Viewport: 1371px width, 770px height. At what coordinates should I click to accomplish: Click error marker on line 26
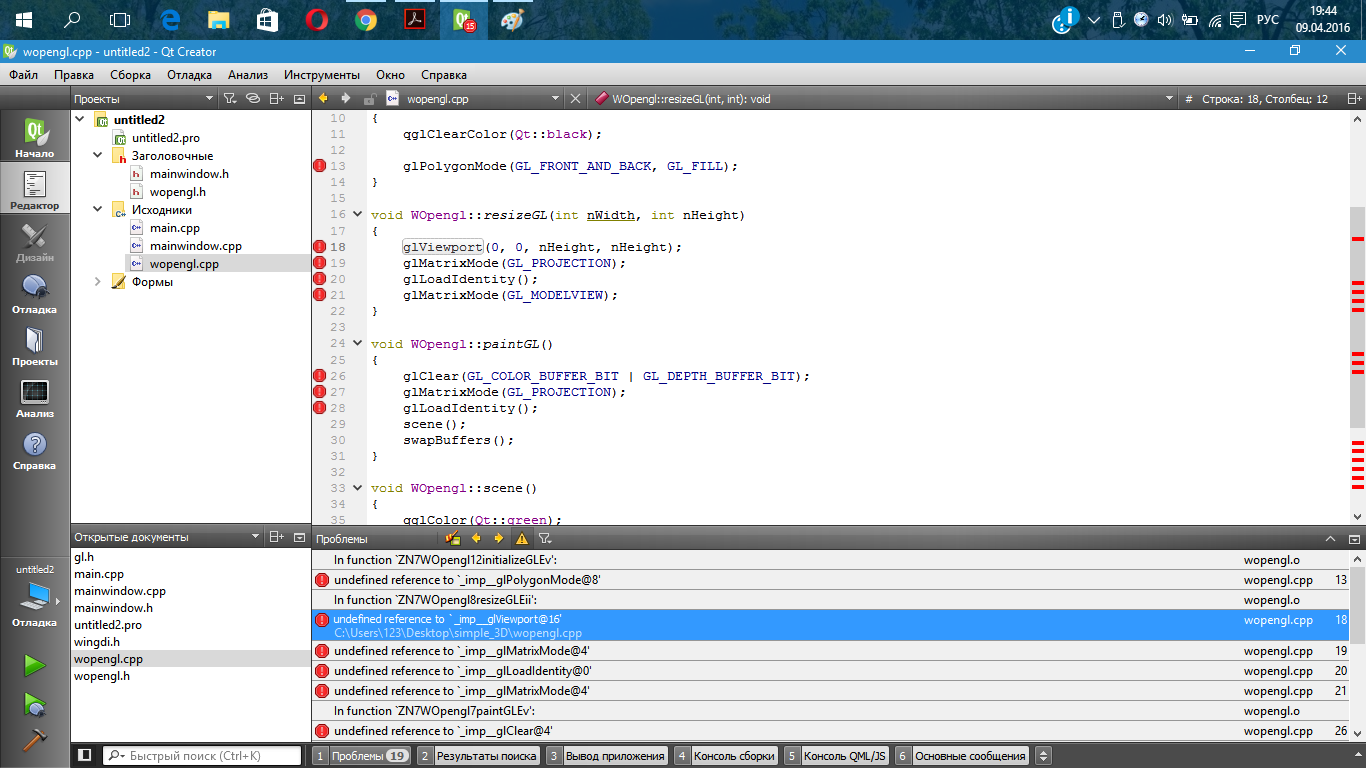click(x=320, y=376)
